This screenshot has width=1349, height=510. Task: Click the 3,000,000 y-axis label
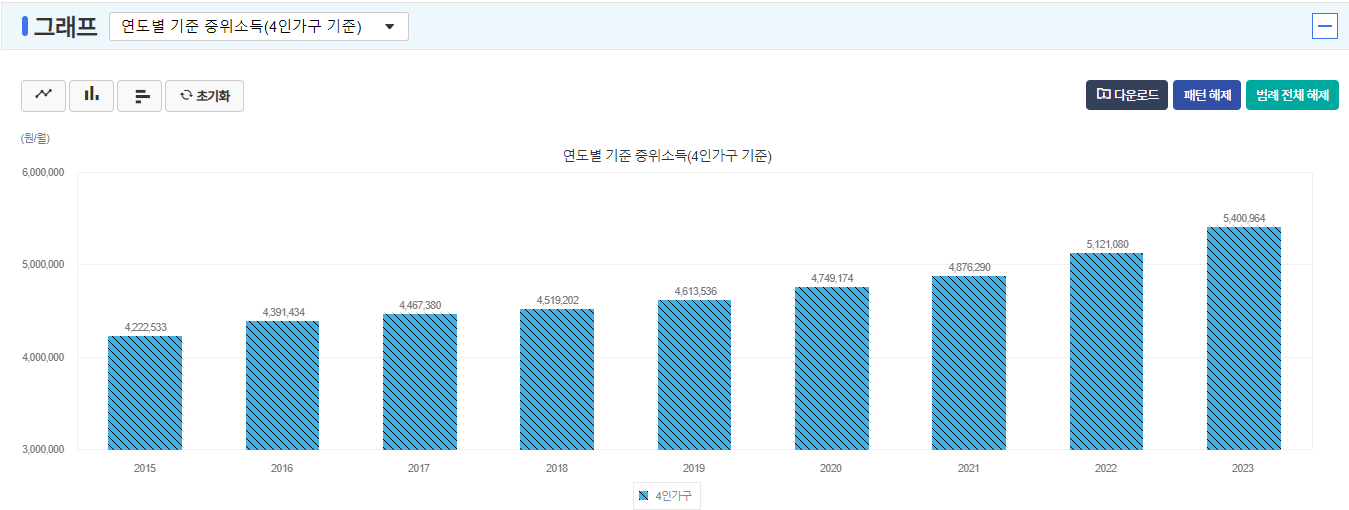tap(43, 450)
